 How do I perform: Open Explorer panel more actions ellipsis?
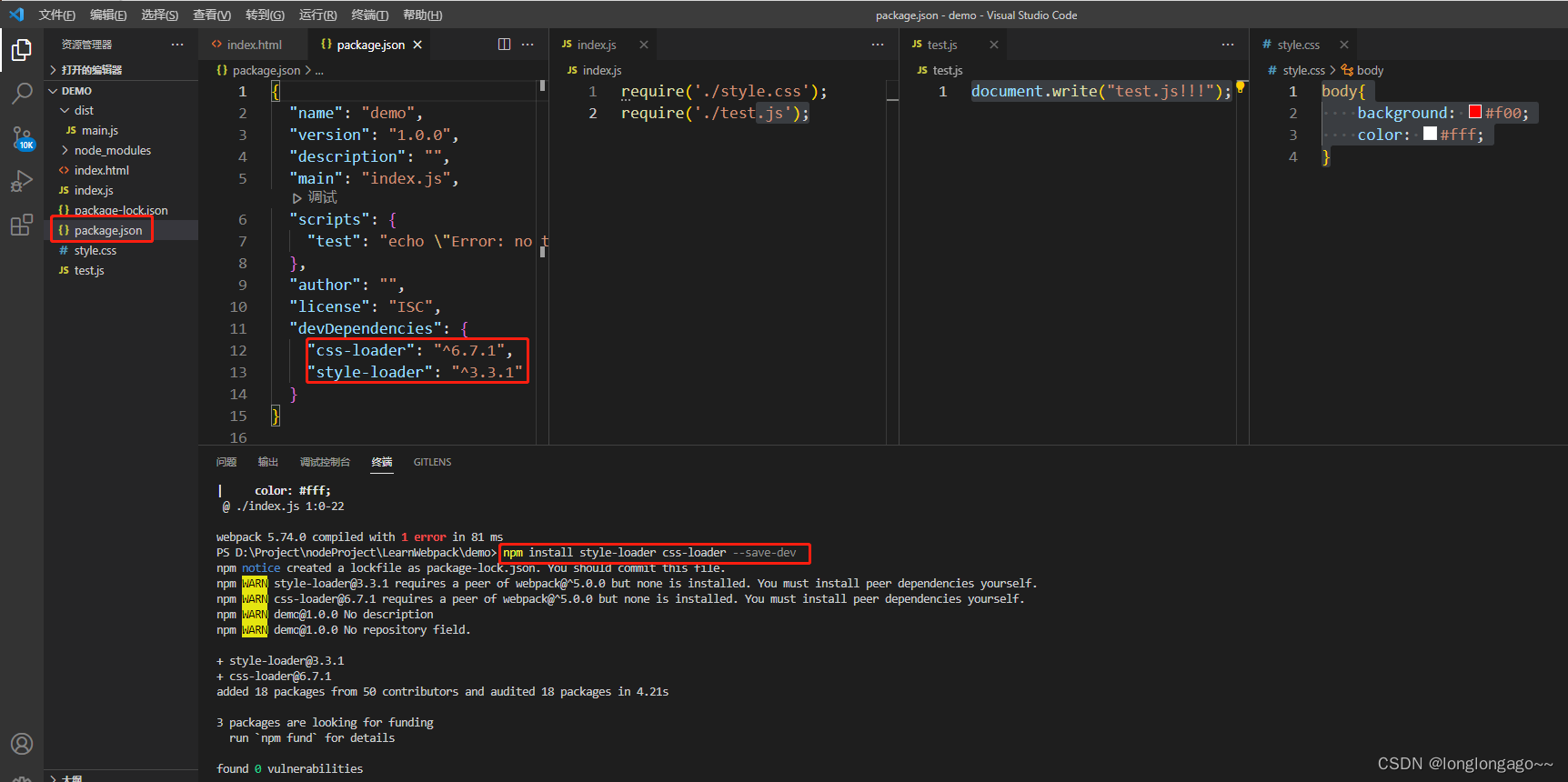click(x=177, y=45)
